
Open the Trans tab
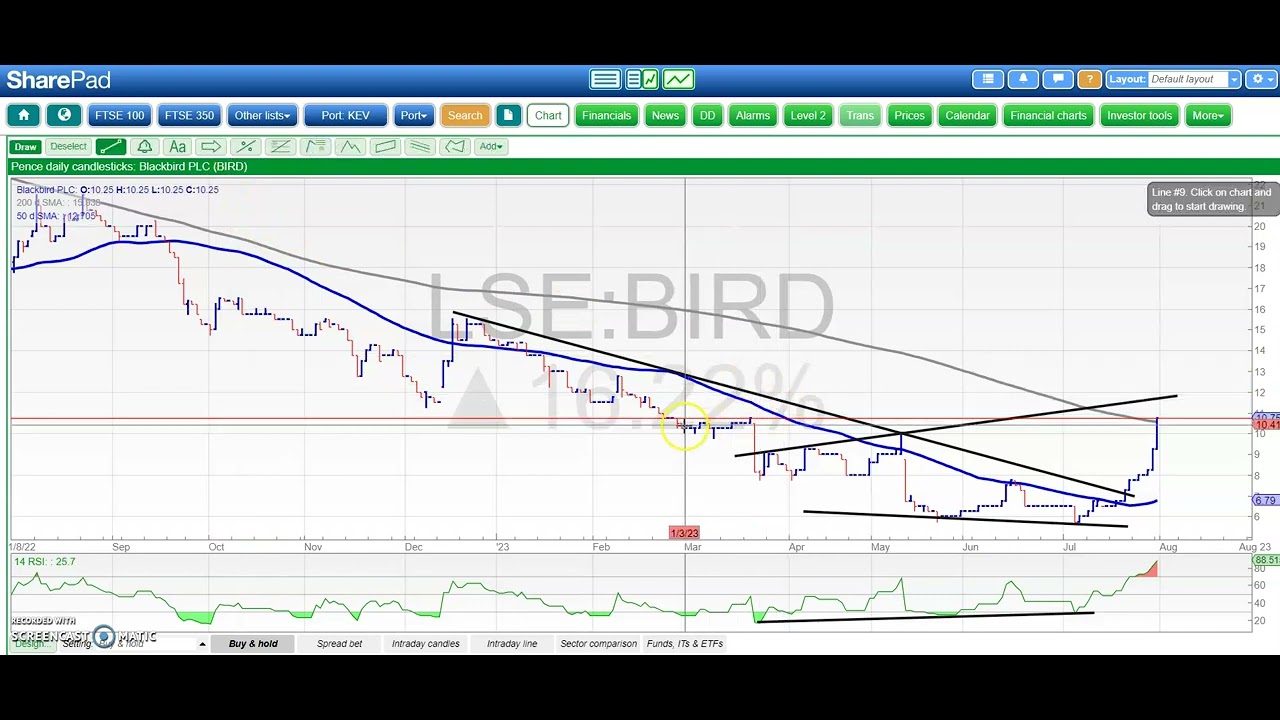pyautogui.click(x=860, y=115)
